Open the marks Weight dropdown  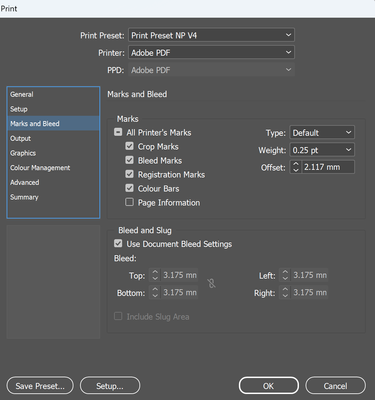[x=322, y=150]
